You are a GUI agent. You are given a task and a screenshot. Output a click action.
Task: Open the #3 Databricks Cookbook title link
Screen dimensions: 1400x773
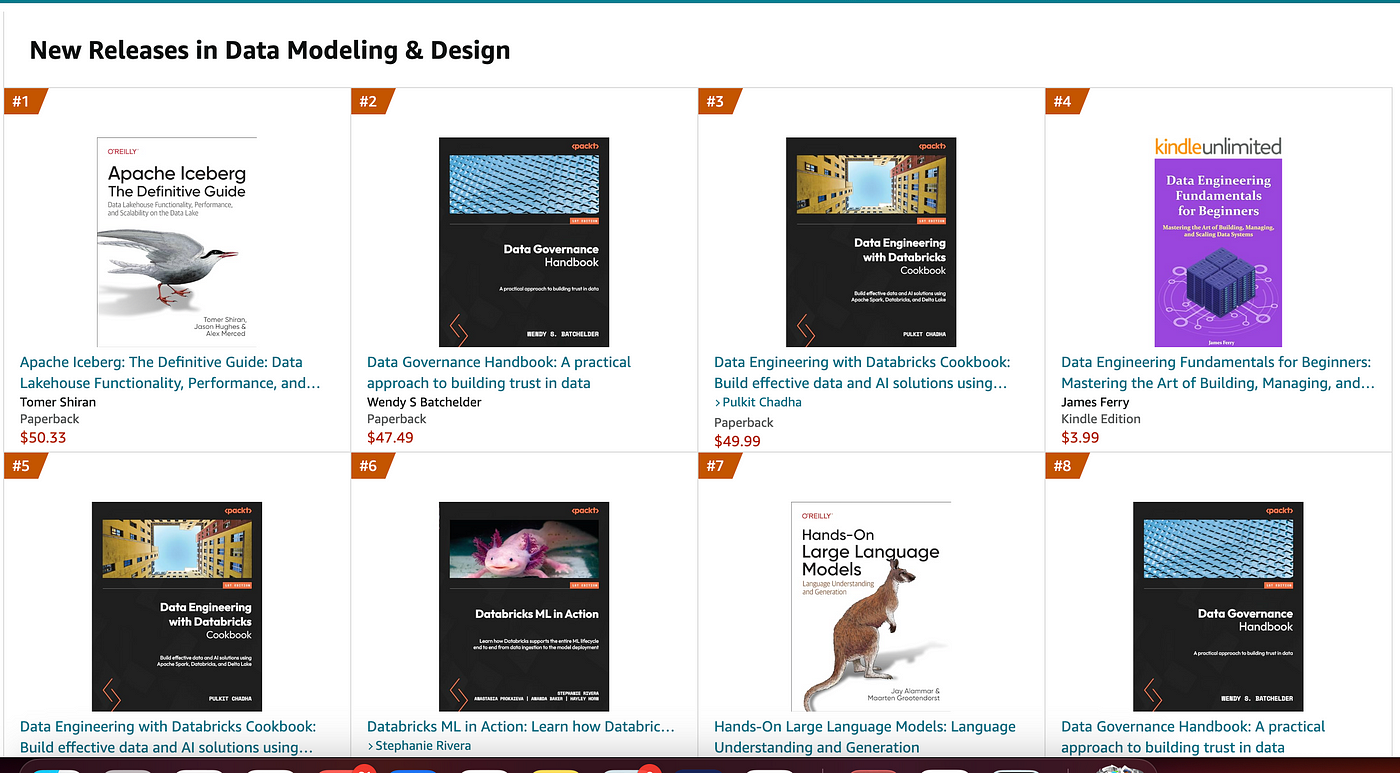click(x=862, y=372)
